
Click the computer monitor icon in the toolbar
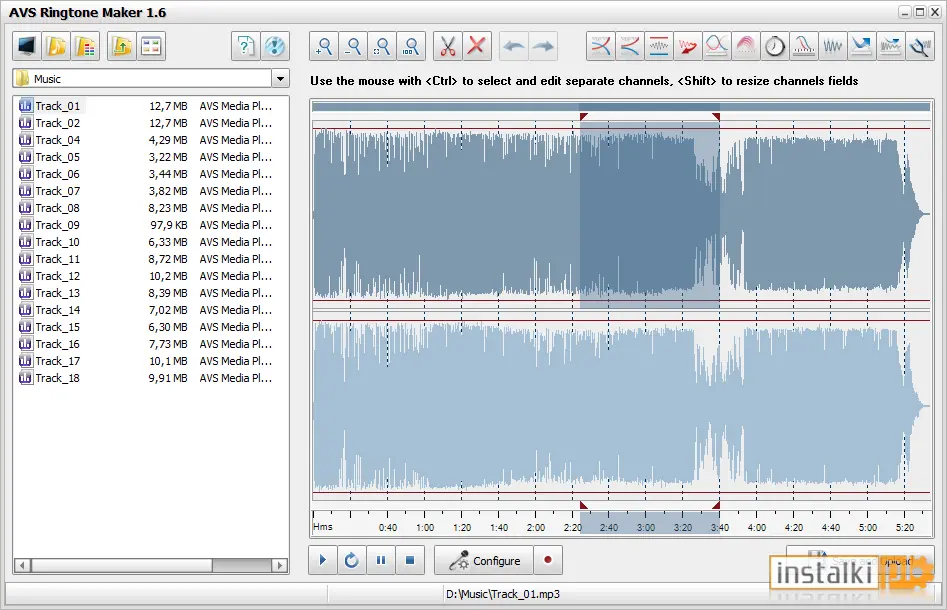(x=27, y=47)
